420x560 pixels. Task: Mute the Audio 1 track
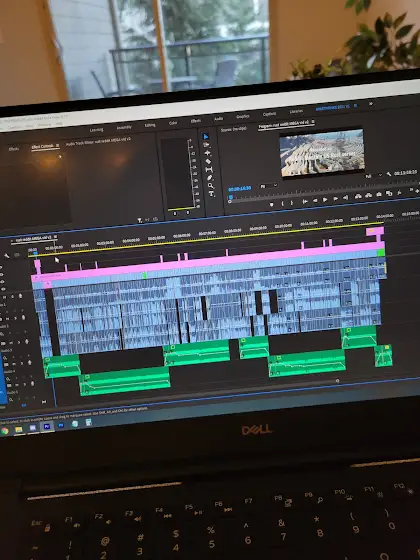[4, 297]
